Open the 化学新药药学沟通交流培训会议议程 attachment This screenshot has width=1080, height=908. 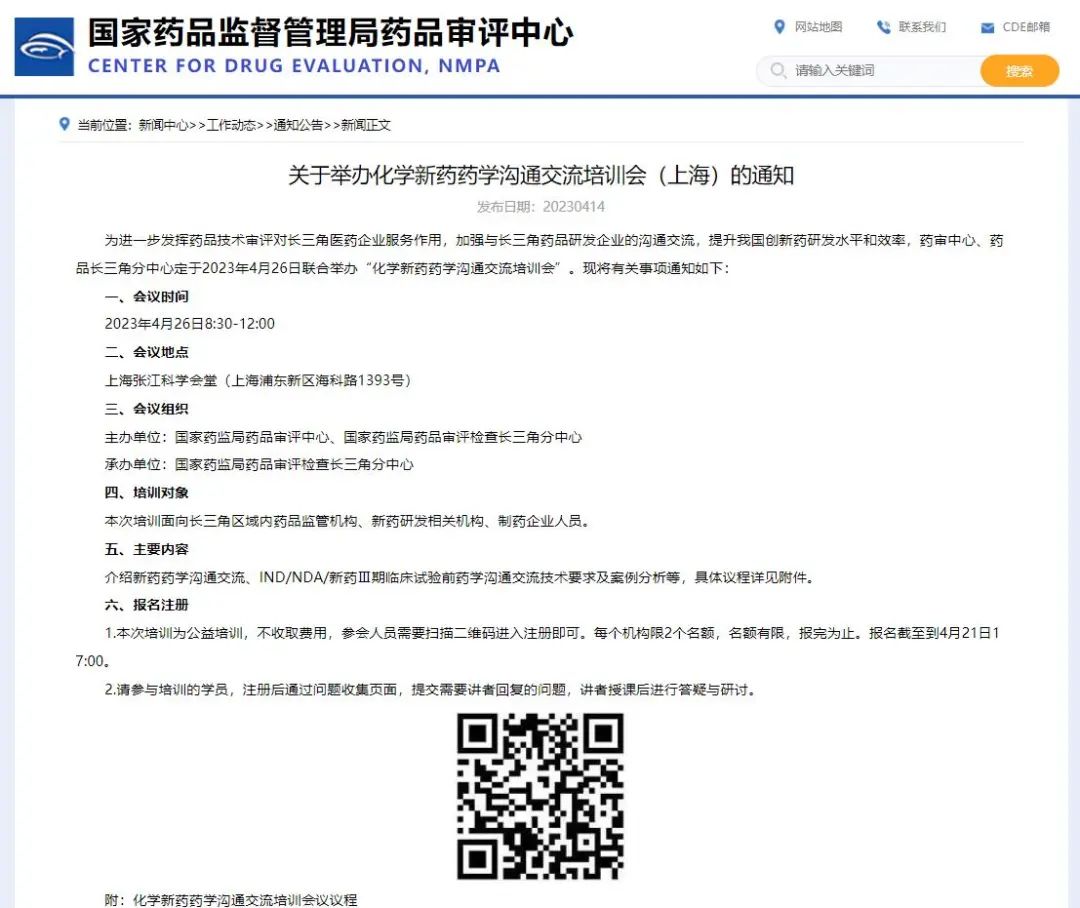244,900
